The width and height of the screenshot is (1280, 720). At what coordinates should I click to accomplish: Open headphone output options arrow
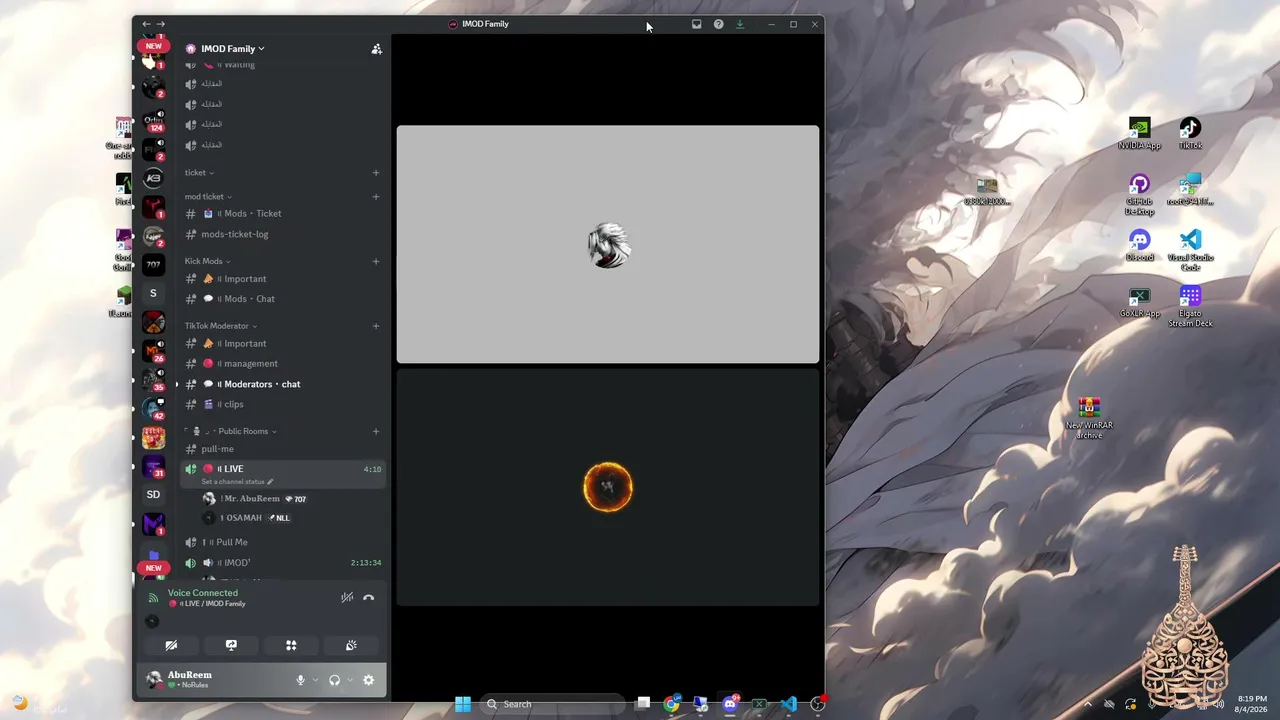tap(350, 680)
